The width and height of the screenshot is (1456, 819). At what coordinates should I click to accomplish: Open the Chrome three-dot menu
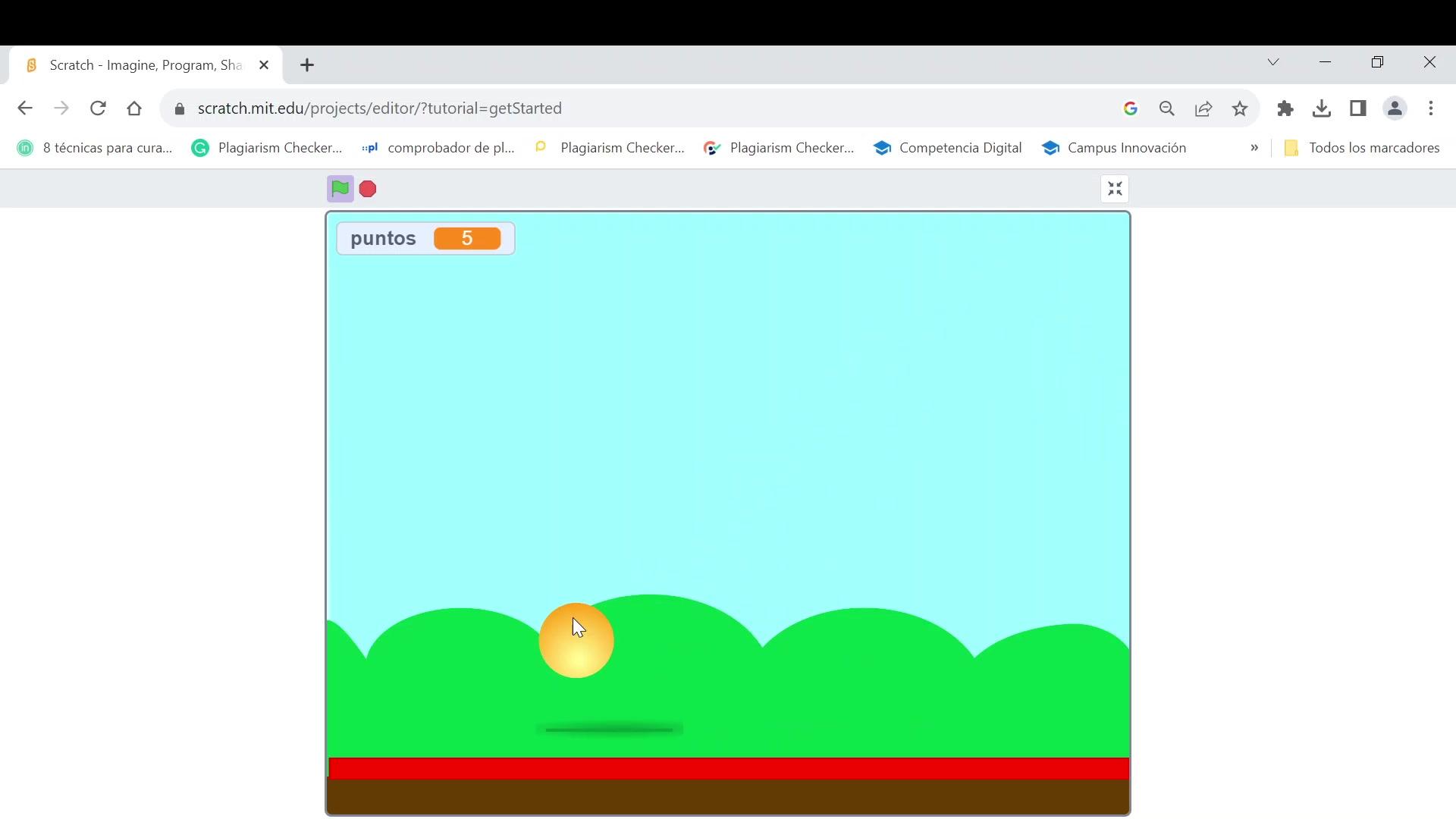(1431, 108)
